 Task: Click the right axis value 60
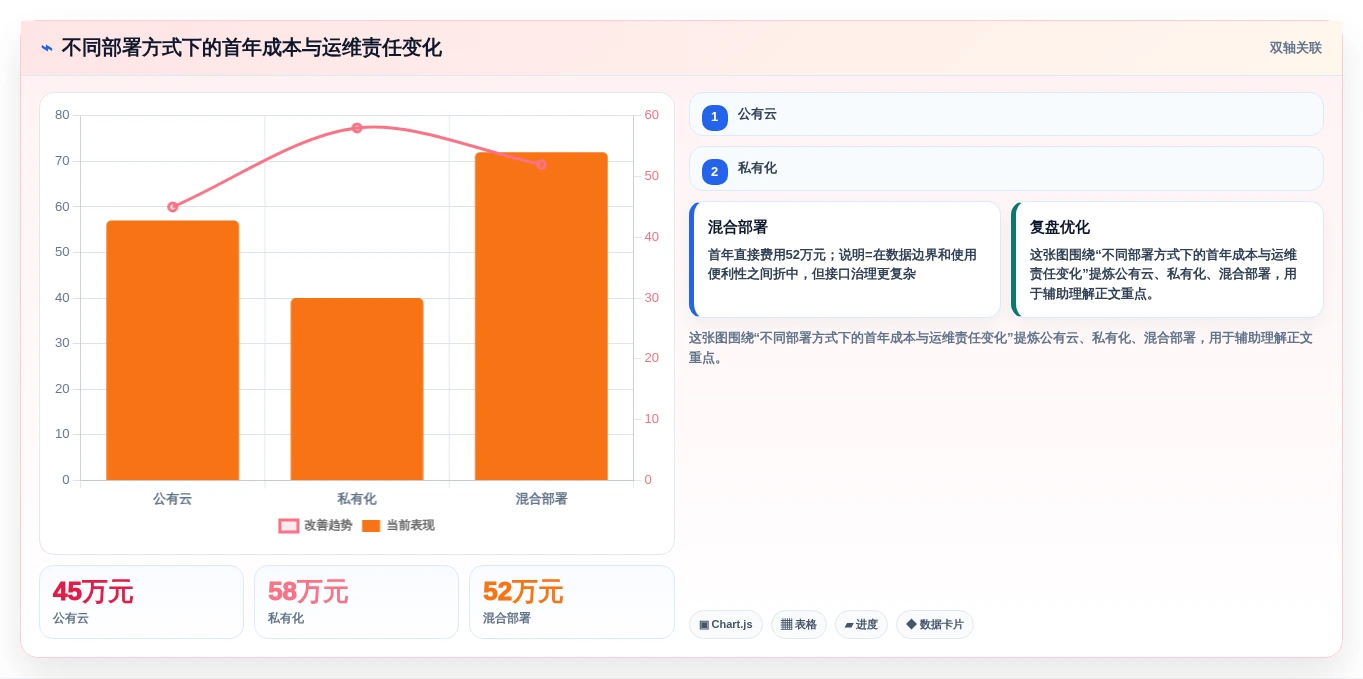pos(651,115)
